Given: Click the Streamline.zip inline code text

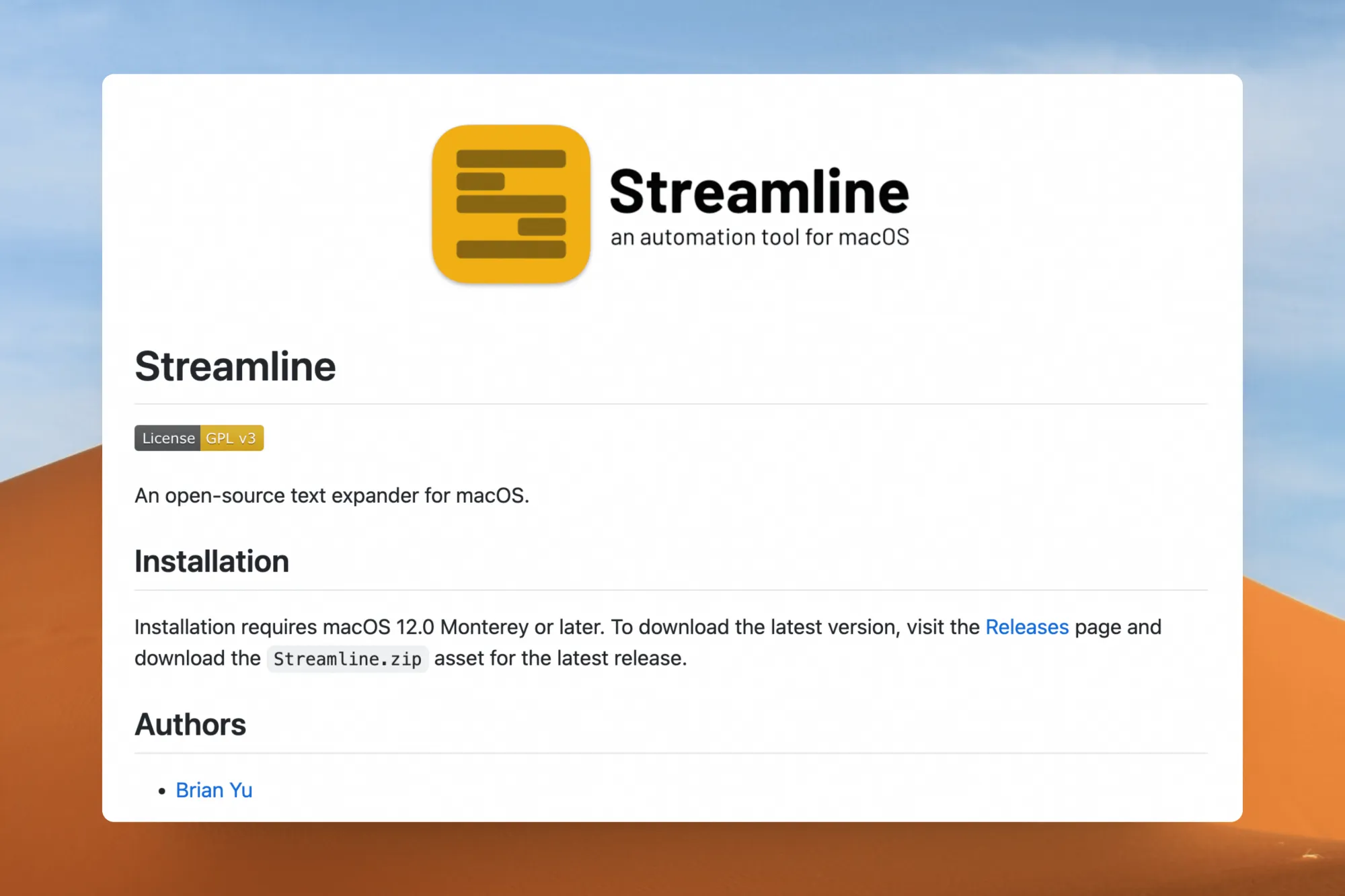Looking at the screenshot, I should click(x=347, y=659).
